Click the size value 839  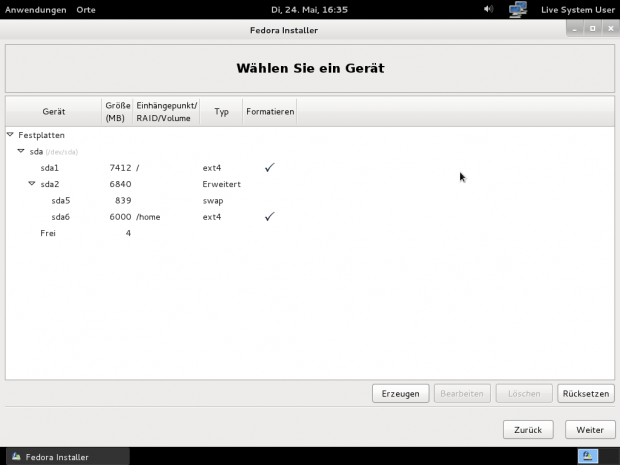pos(123,200)
